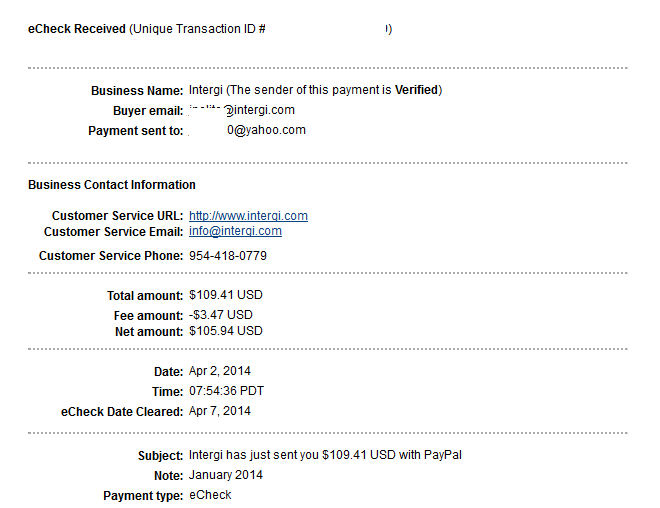Click the eCheck Received heading
Image resolution: width=660 pixels, height=508 pixels.
pos(77,29)
